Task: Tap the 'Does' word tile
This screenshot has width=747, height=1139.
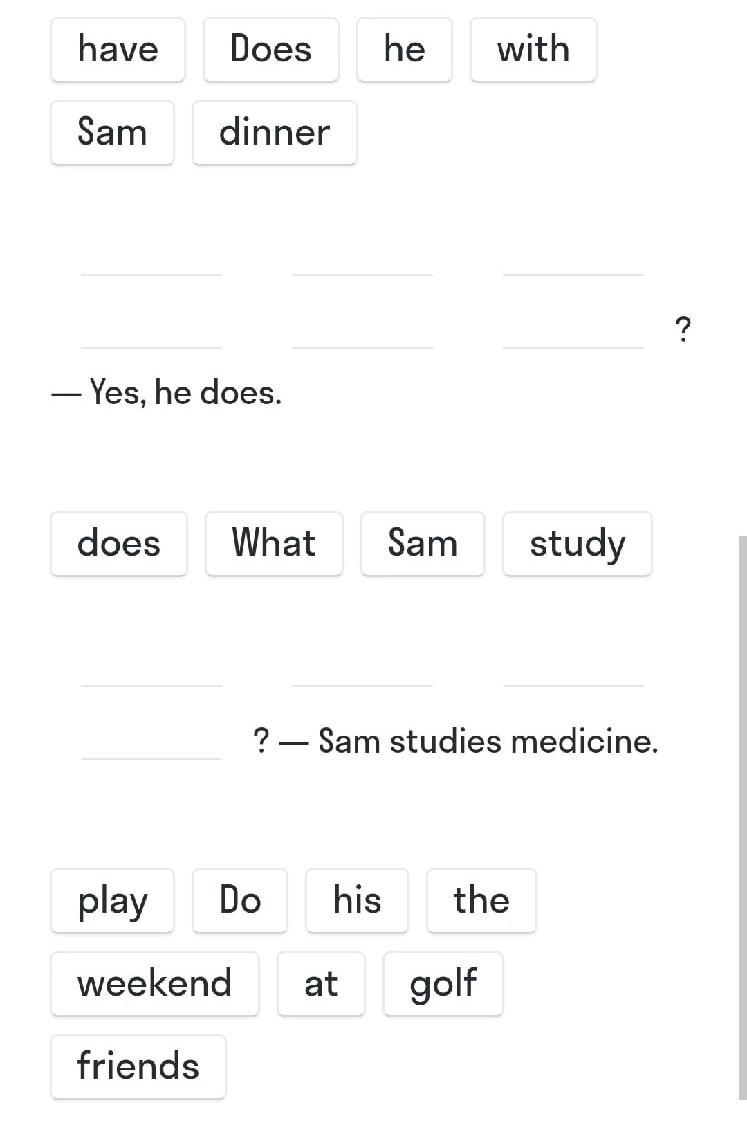Action: 271,50
